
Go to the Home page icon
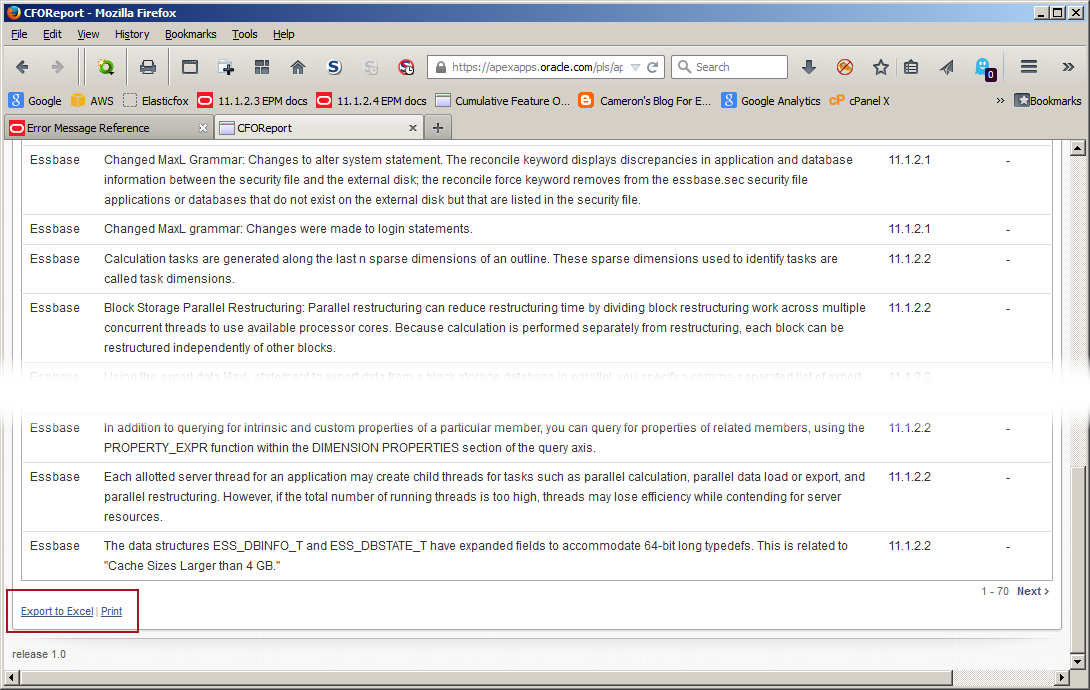point(298,67)
